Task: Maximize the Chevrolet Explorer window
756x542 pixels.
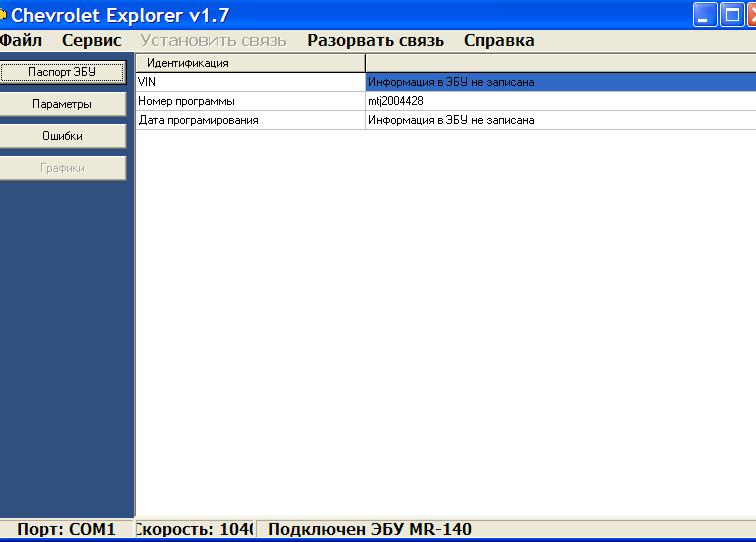Action: 732,15
